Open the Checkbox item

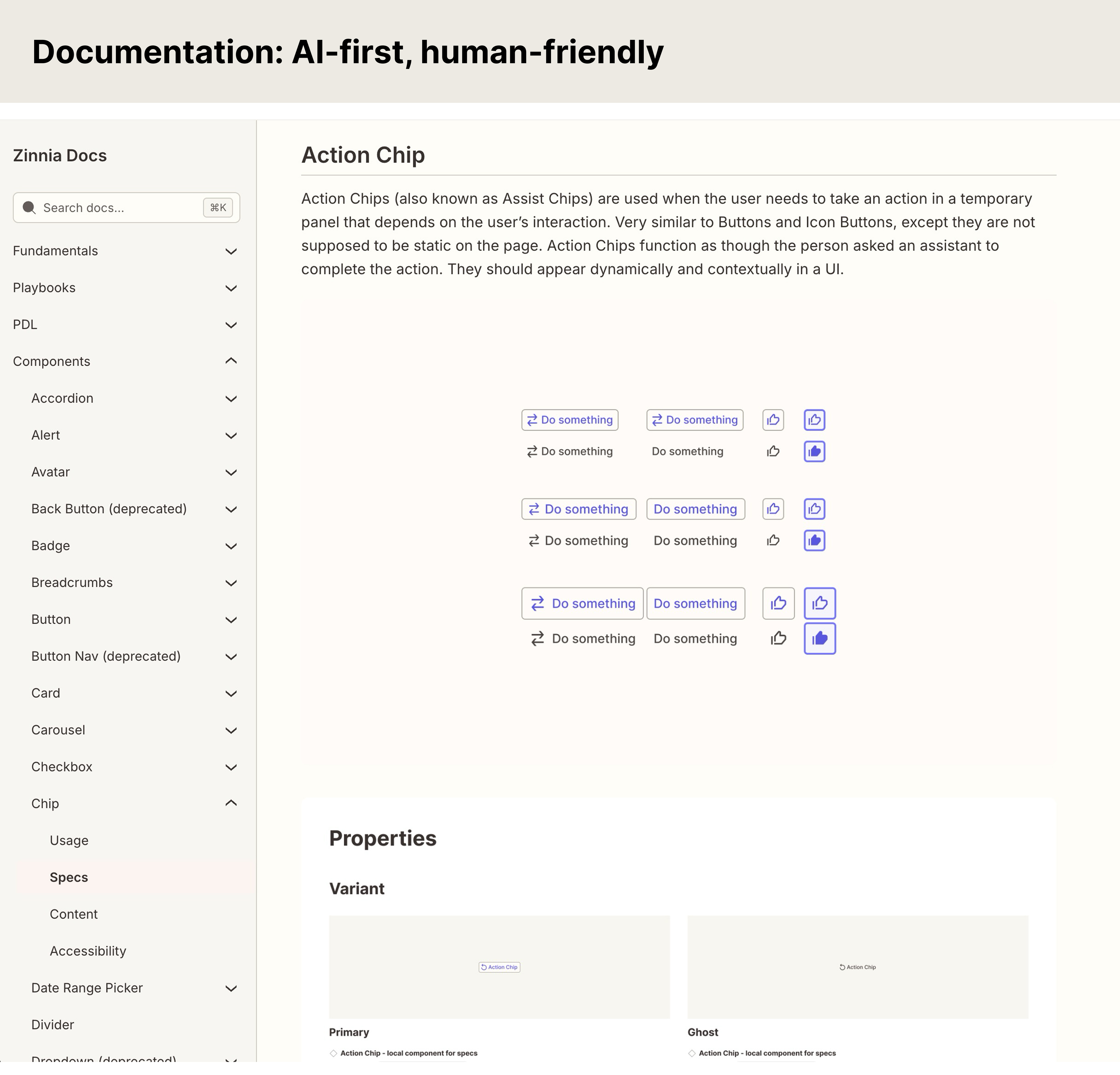click(x=62, y=767)
